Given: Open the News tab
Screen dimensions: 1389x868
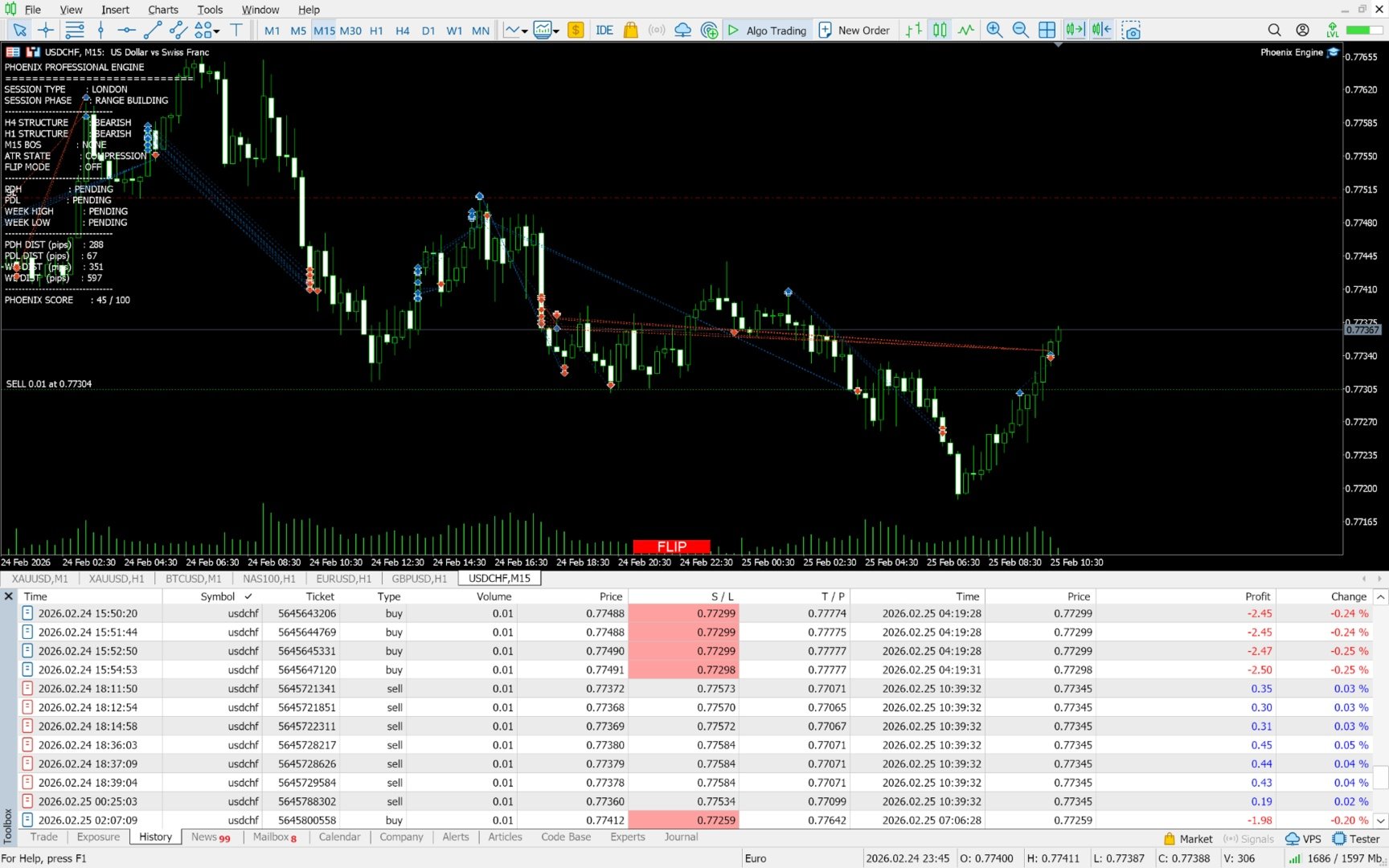Looking at the screenshot, I should tap(211, 837).
